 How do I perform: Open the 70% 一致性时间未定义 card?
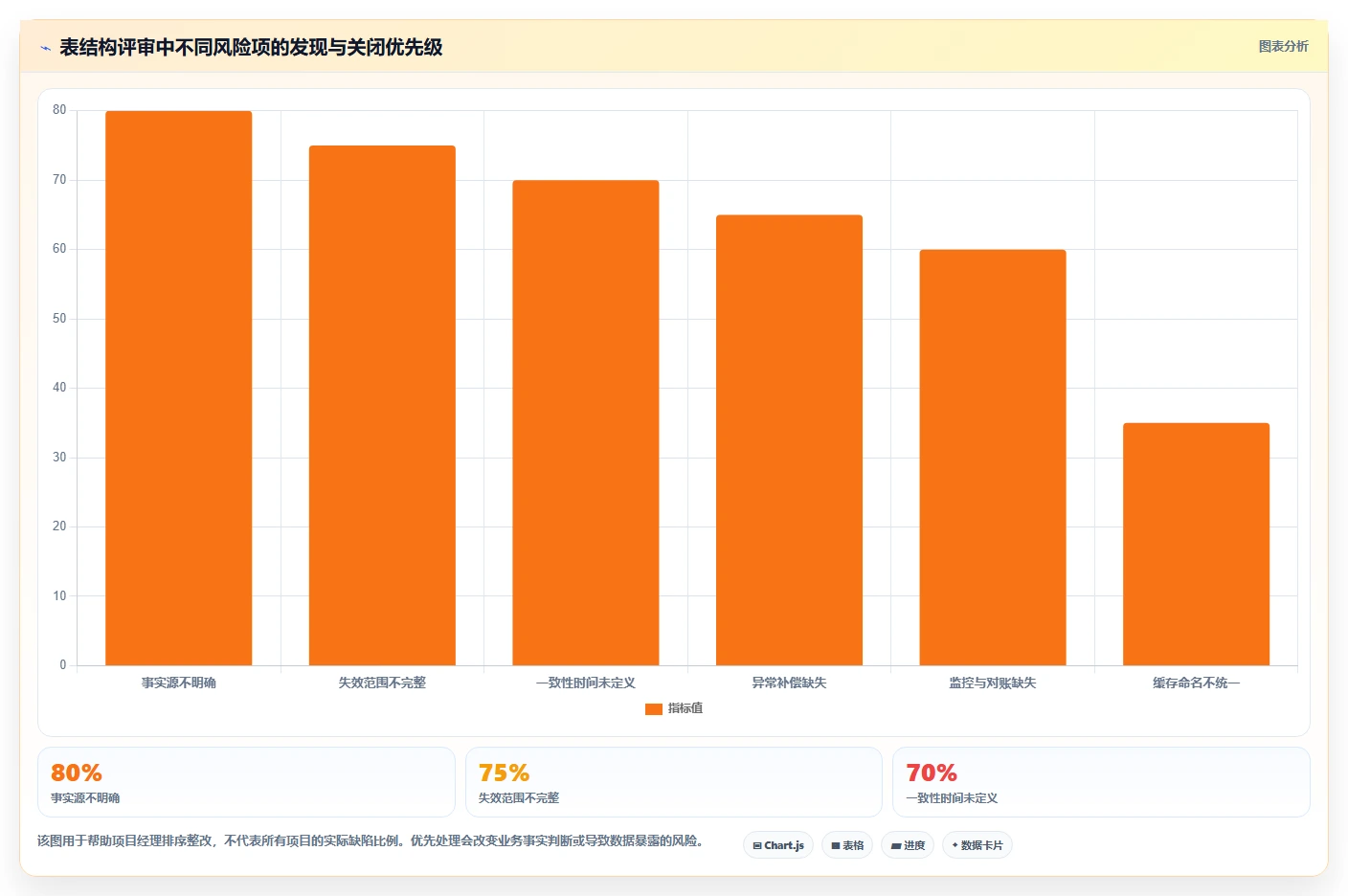coord(1101,782)
